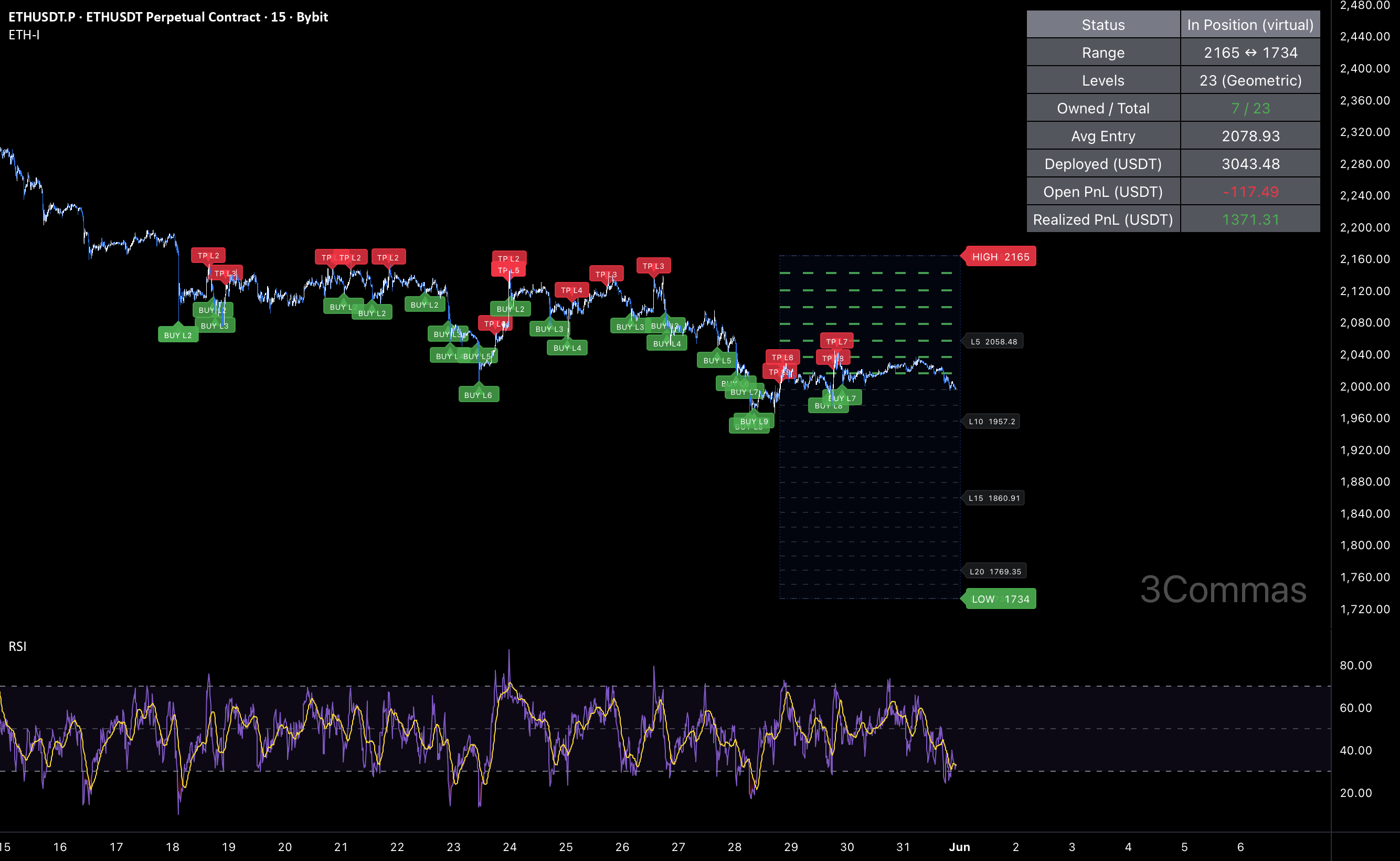Click the Realized PnL (USDT) row label
The image size is (1400, 861).
(1103, 220)
